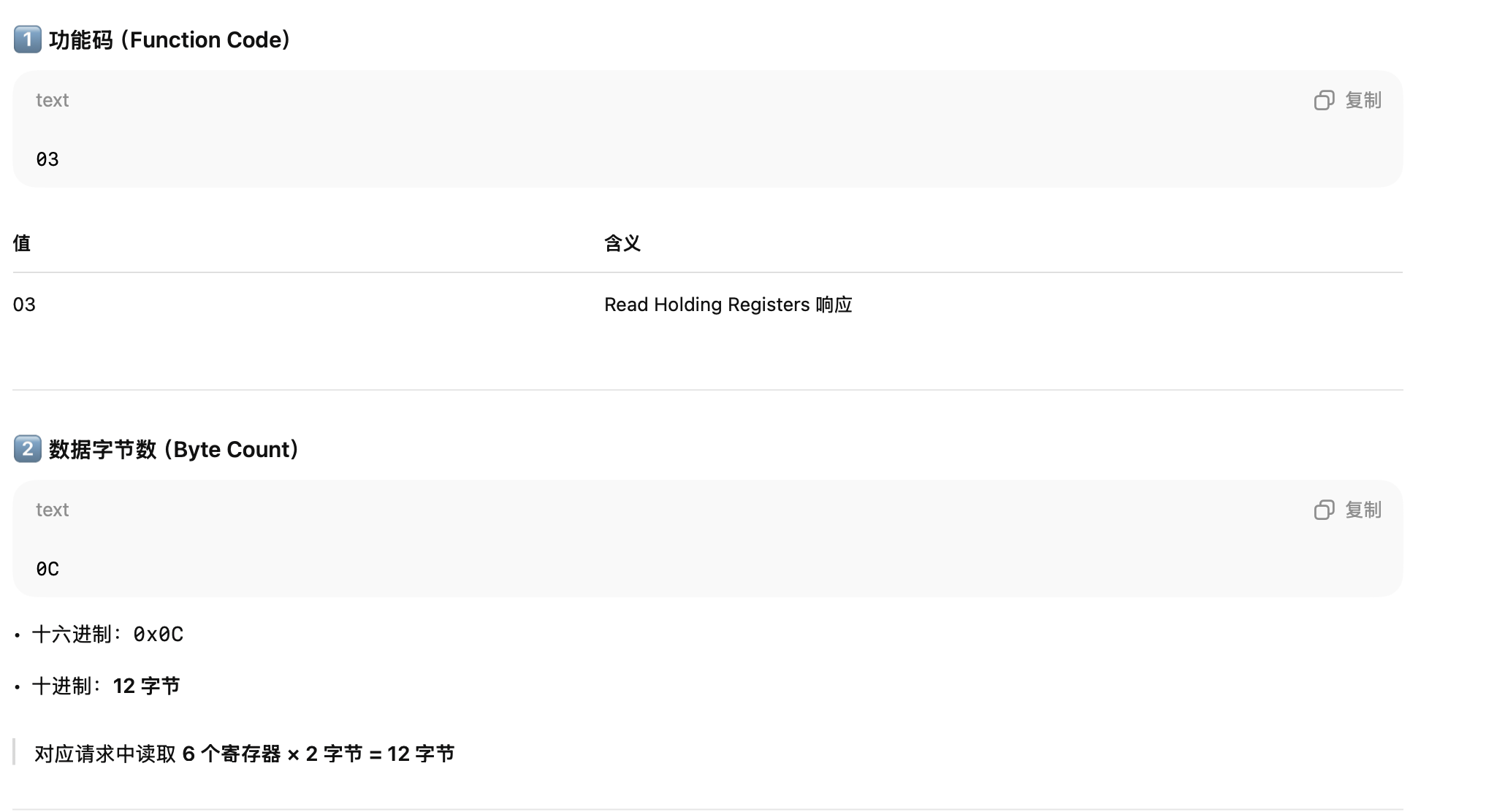Image resolution: width=1505 pixels, height=812 pixels.
Task: Click the Read Holding Registers 响应 cell
Action: tap(728, 304)
